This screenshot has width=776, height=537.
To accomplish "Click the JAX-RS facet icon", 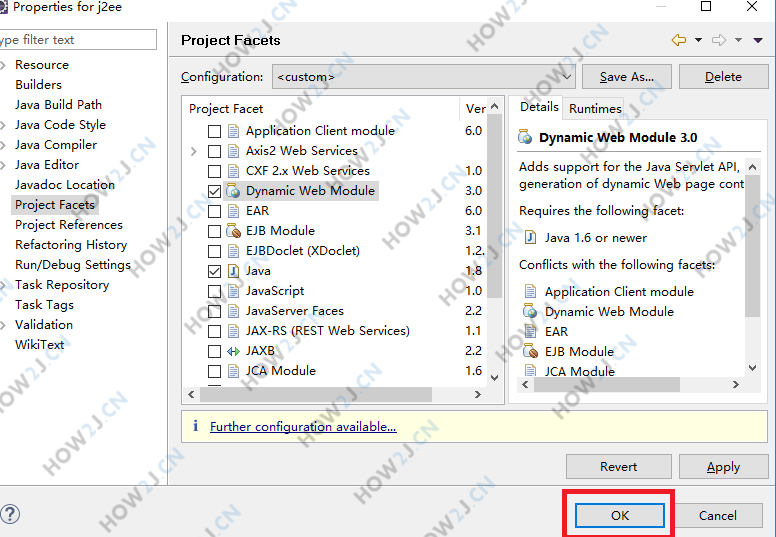I will pos(233,331).
